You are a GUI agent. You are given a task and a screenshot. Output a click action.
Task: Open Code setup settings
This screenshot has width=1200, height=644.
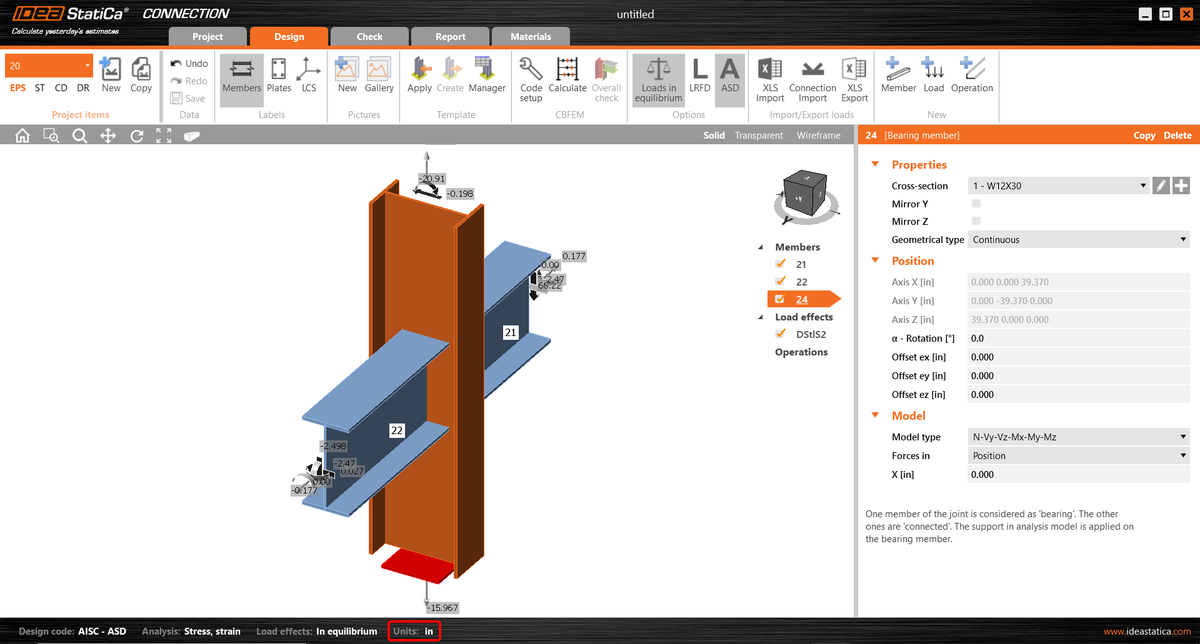tap(530, 78)
